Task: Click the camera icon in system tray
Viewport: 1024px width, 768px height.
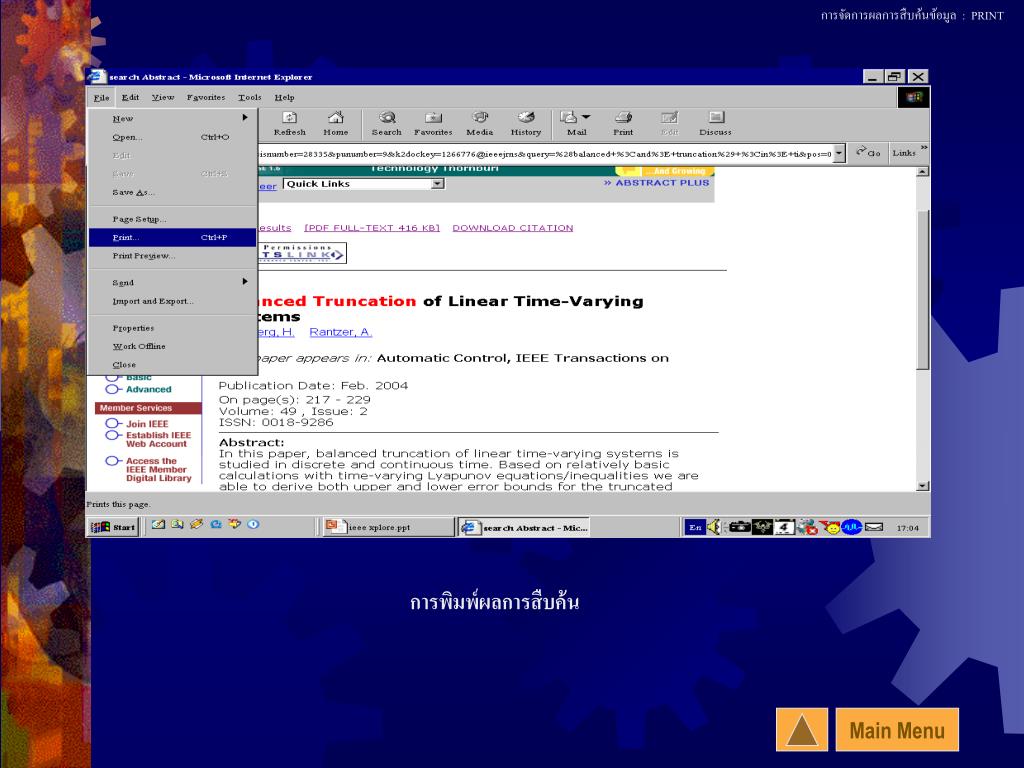Action: click(739, 527)
